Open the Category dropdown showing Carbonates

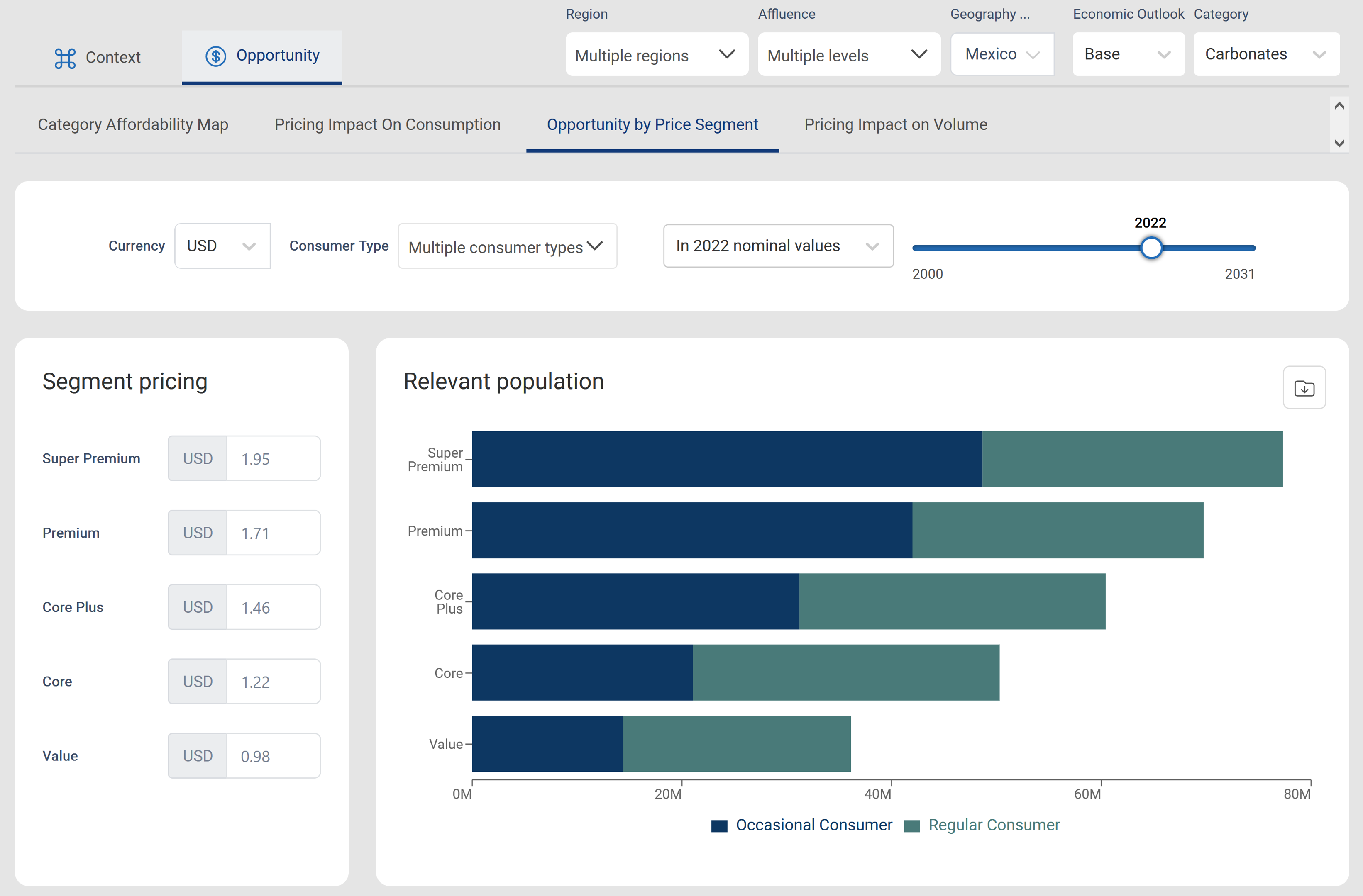[x=1266, y=54]
